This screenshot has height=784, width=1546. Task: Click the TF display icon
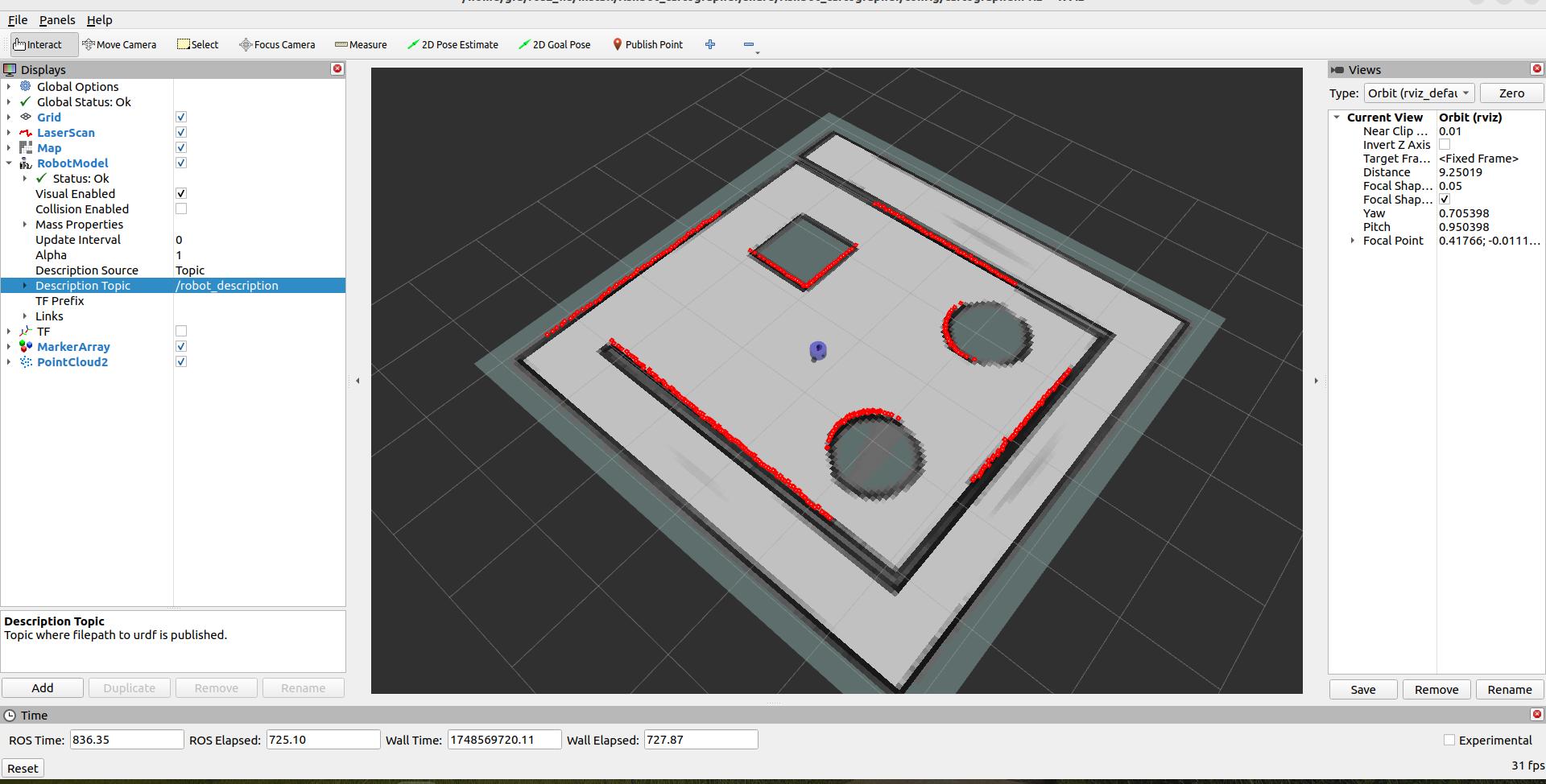click(x=26, y=331)
